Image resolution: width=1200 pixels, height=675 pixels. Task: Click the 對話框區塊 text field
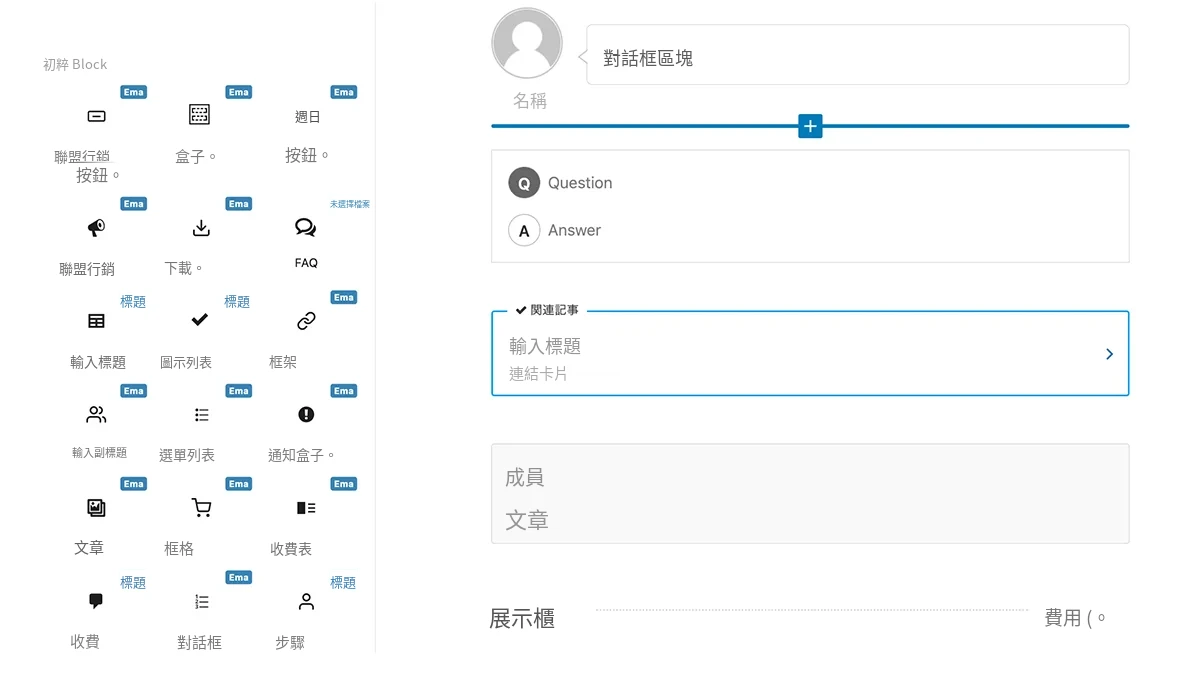pyautogui.click(x=857, y=55)
